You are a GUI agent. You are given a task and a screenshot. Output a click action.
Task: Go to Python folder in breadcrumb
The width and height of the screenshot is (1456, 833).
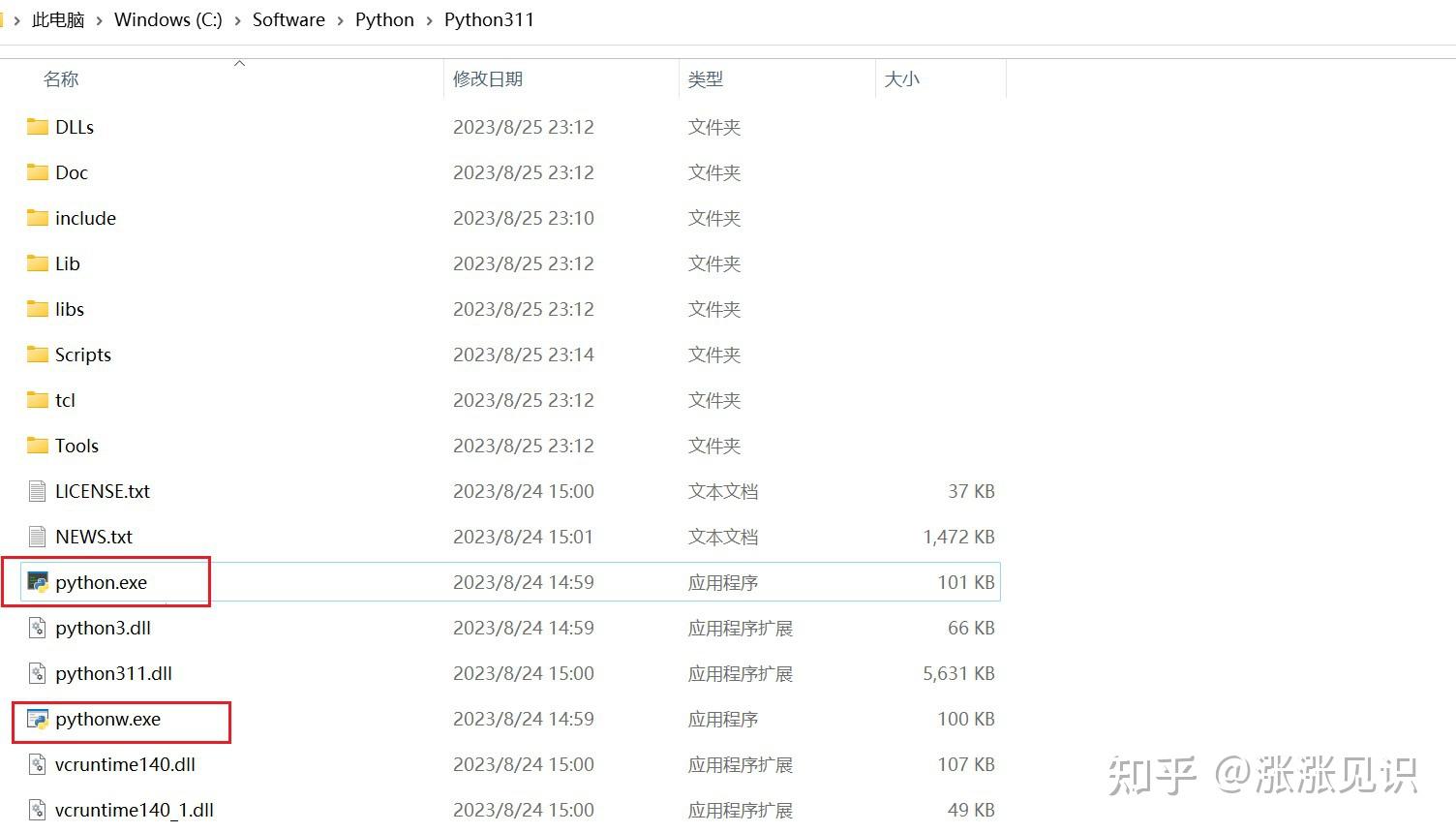click(x=384, y=19)
